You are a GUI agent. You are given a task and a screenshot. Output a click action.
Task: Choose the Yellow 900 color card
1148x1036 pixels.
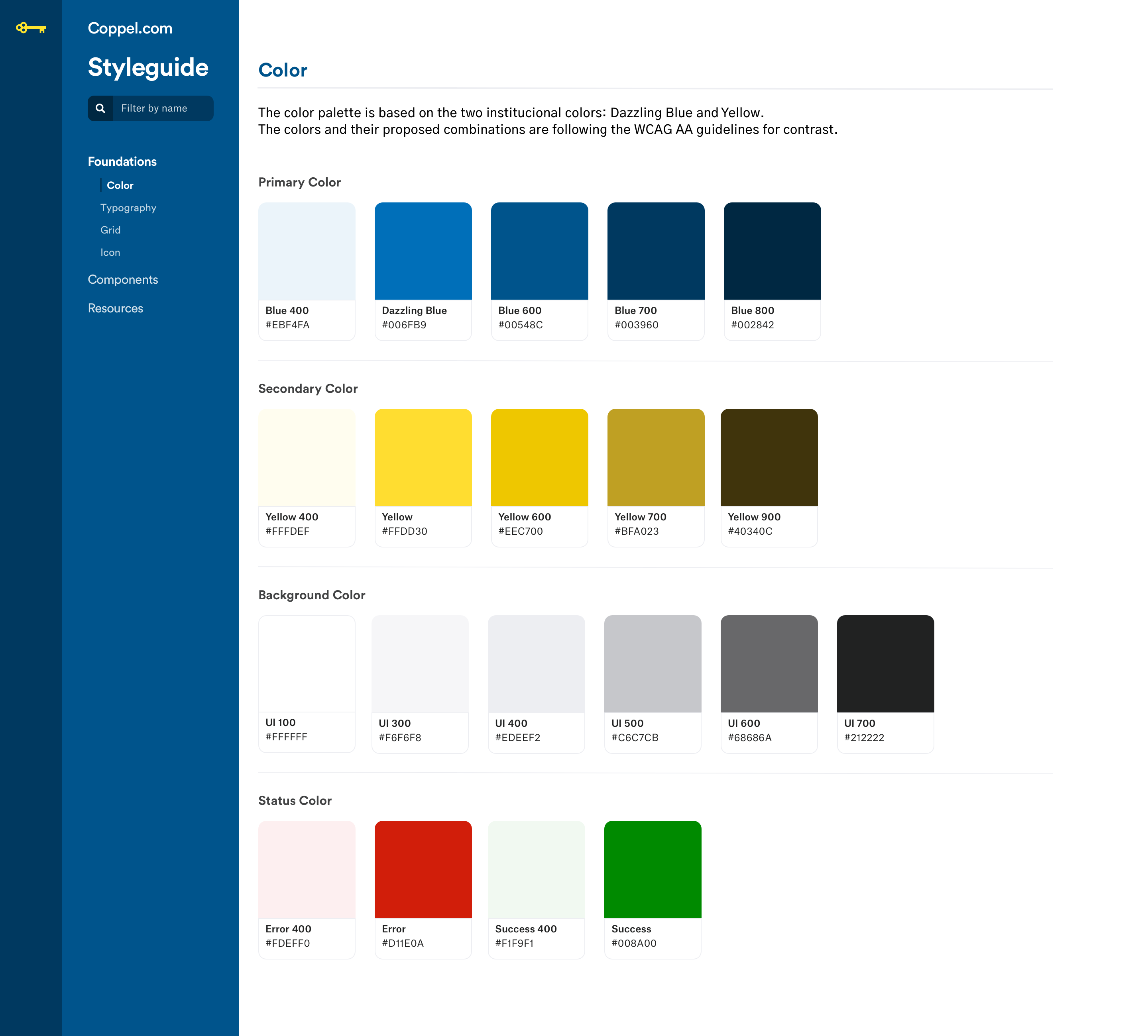(769, 457)
